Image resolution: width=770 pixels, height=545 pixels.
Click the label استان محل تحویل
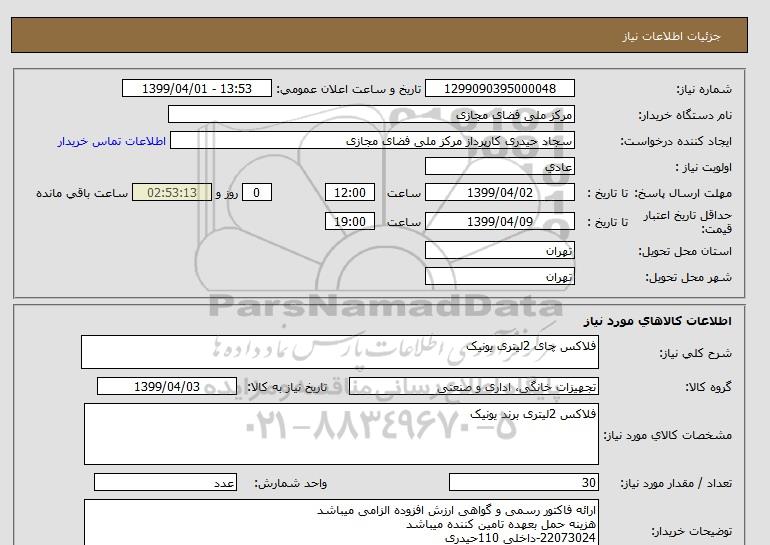pos(685,251)
